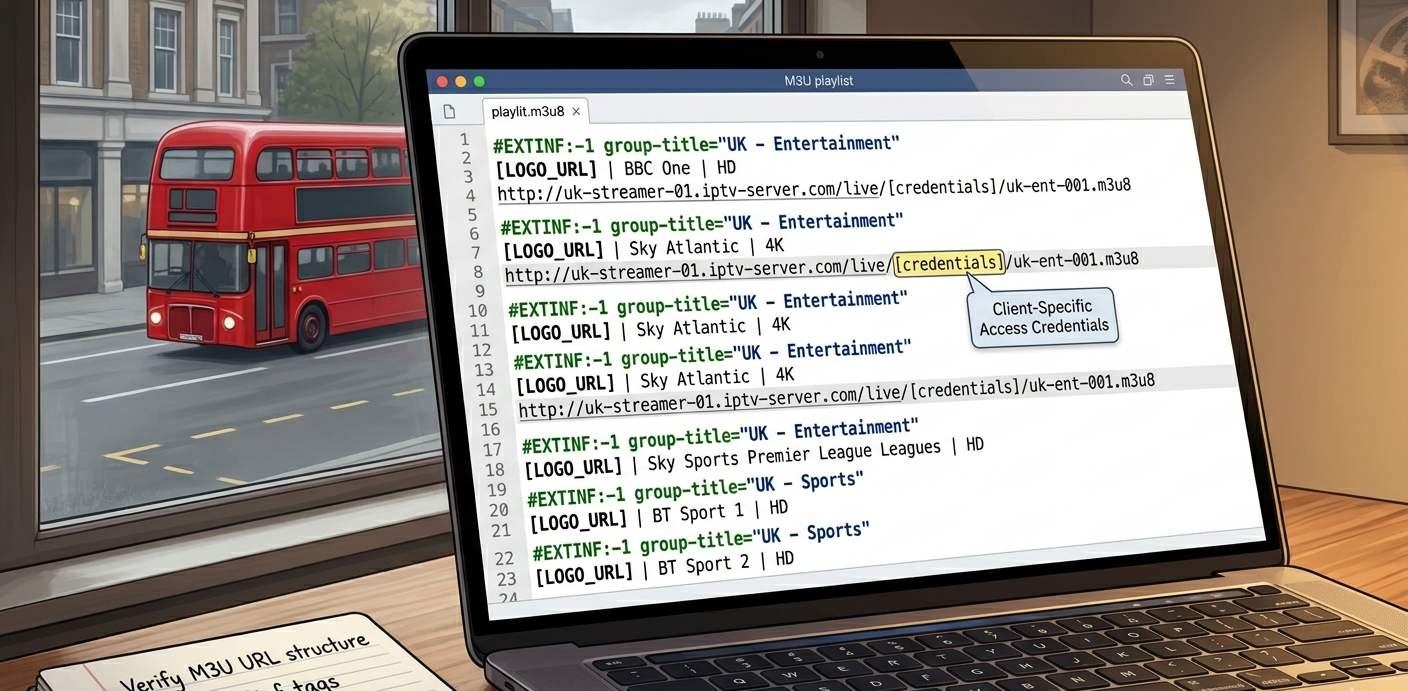
Task: Click the BBC One | HD line
Action: 616,168
